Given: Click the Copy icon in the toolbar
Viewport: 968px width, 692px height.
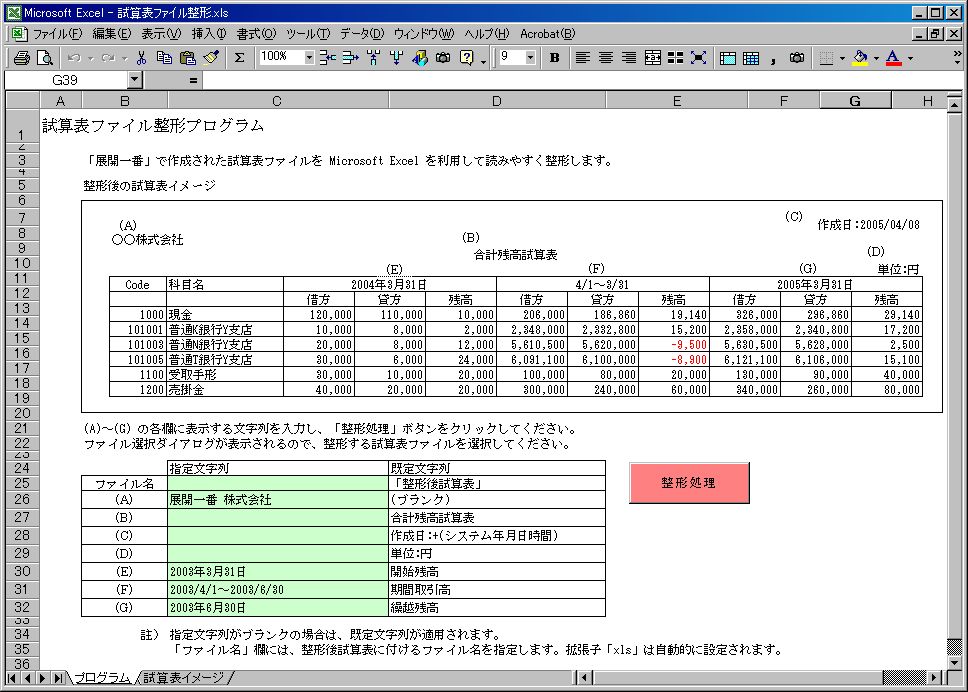Looking at the screenshot, I should (164, 58).
